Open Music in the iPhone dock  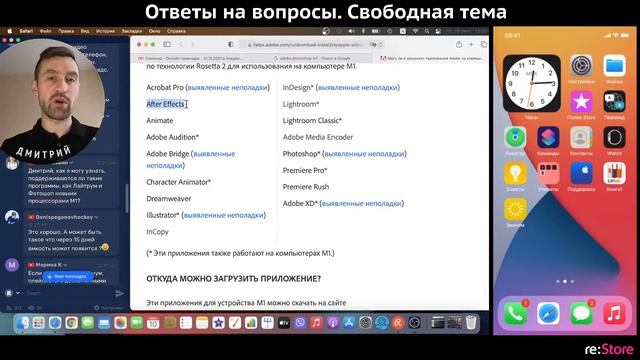[614, 313]
